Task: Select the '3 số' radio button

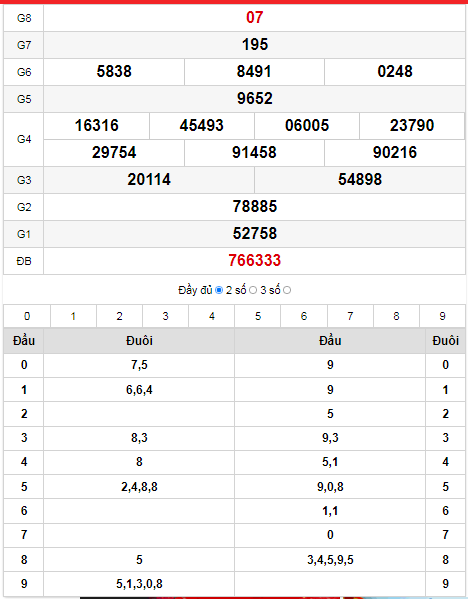Action: [x=287, y=290]
